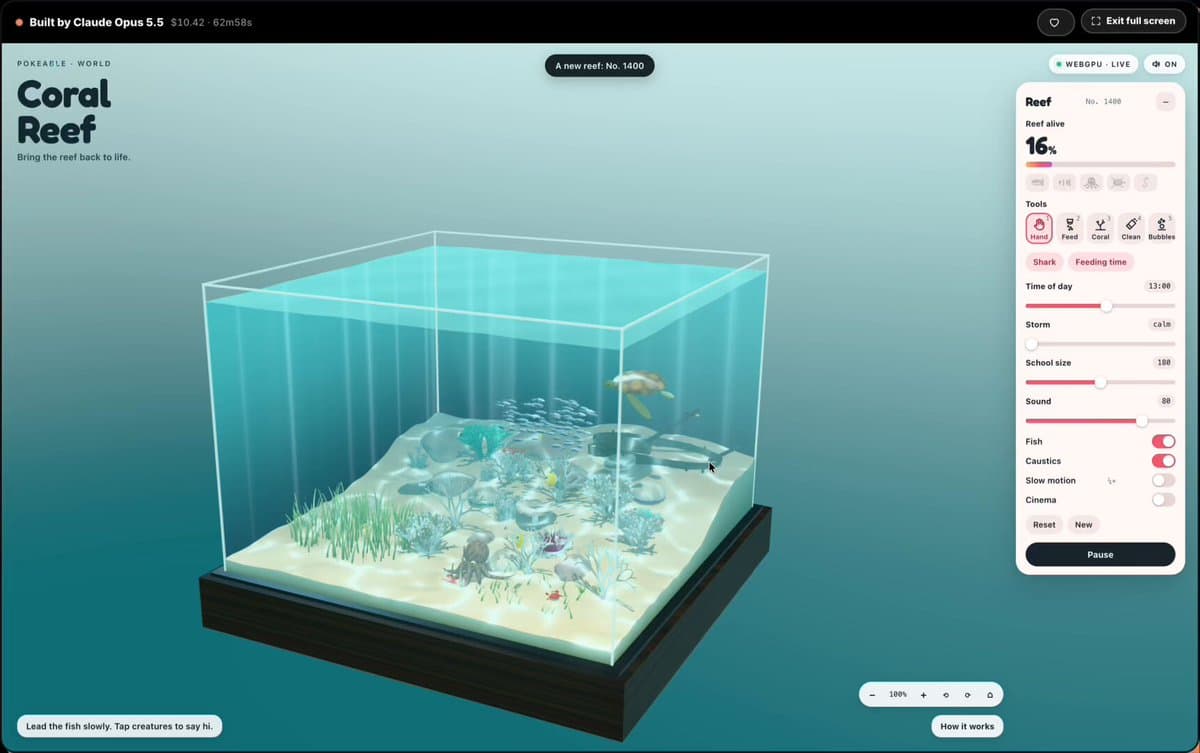The image size is (1200, 753).
Task: Disable the Caustics toggle
Action: pos(1163,461)
